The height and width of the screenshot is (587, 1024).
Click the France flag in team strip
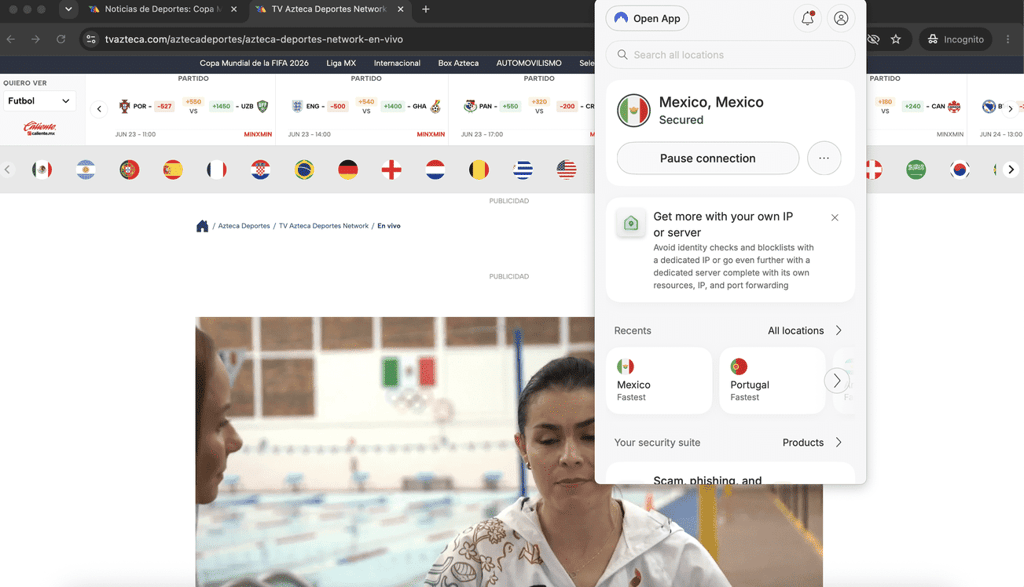(x=217, y=170)
